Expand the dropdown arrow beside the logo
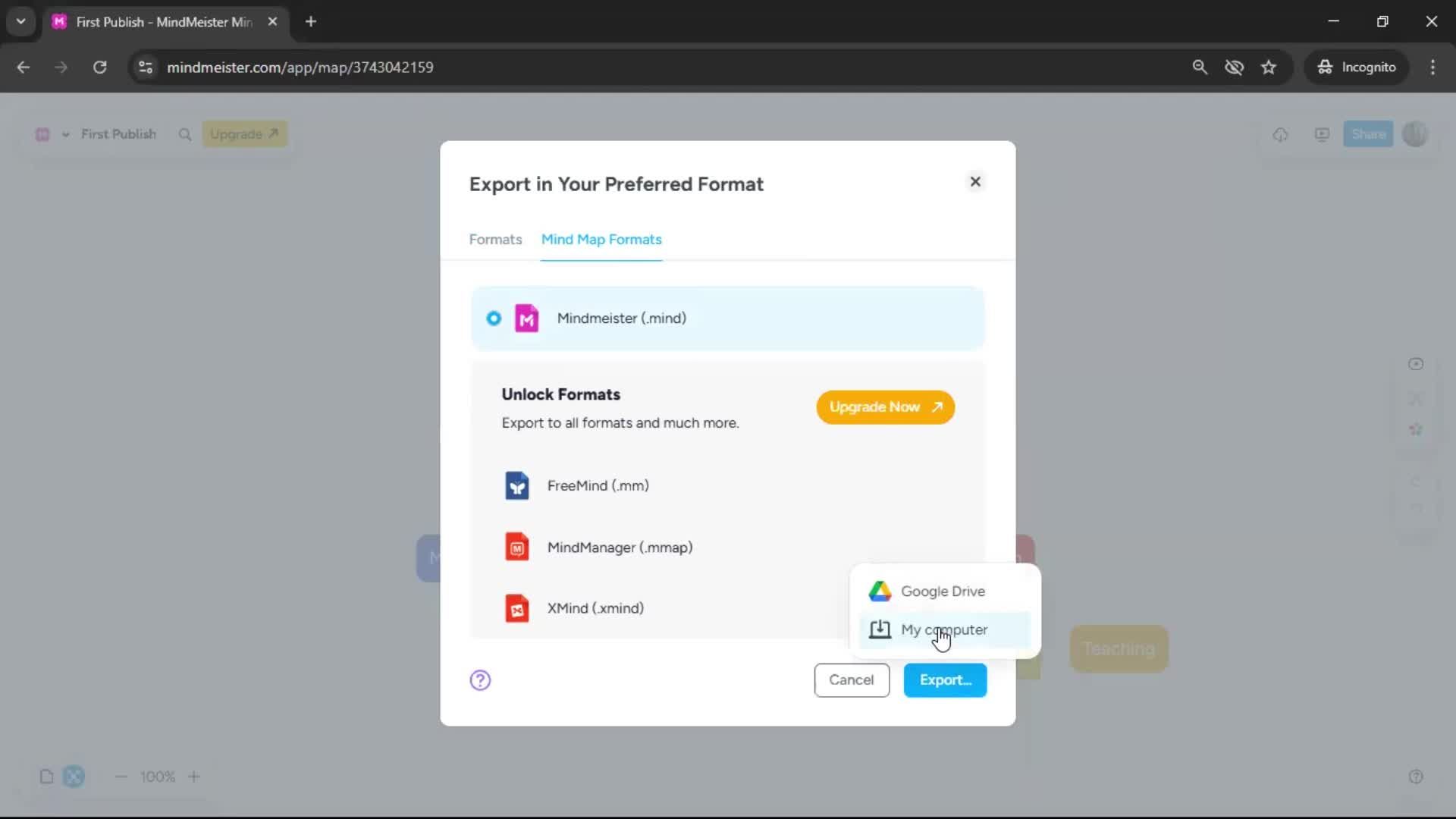The width and height of the screenshot is (1456, 819). pyautogui.click(x=66, y=135)
